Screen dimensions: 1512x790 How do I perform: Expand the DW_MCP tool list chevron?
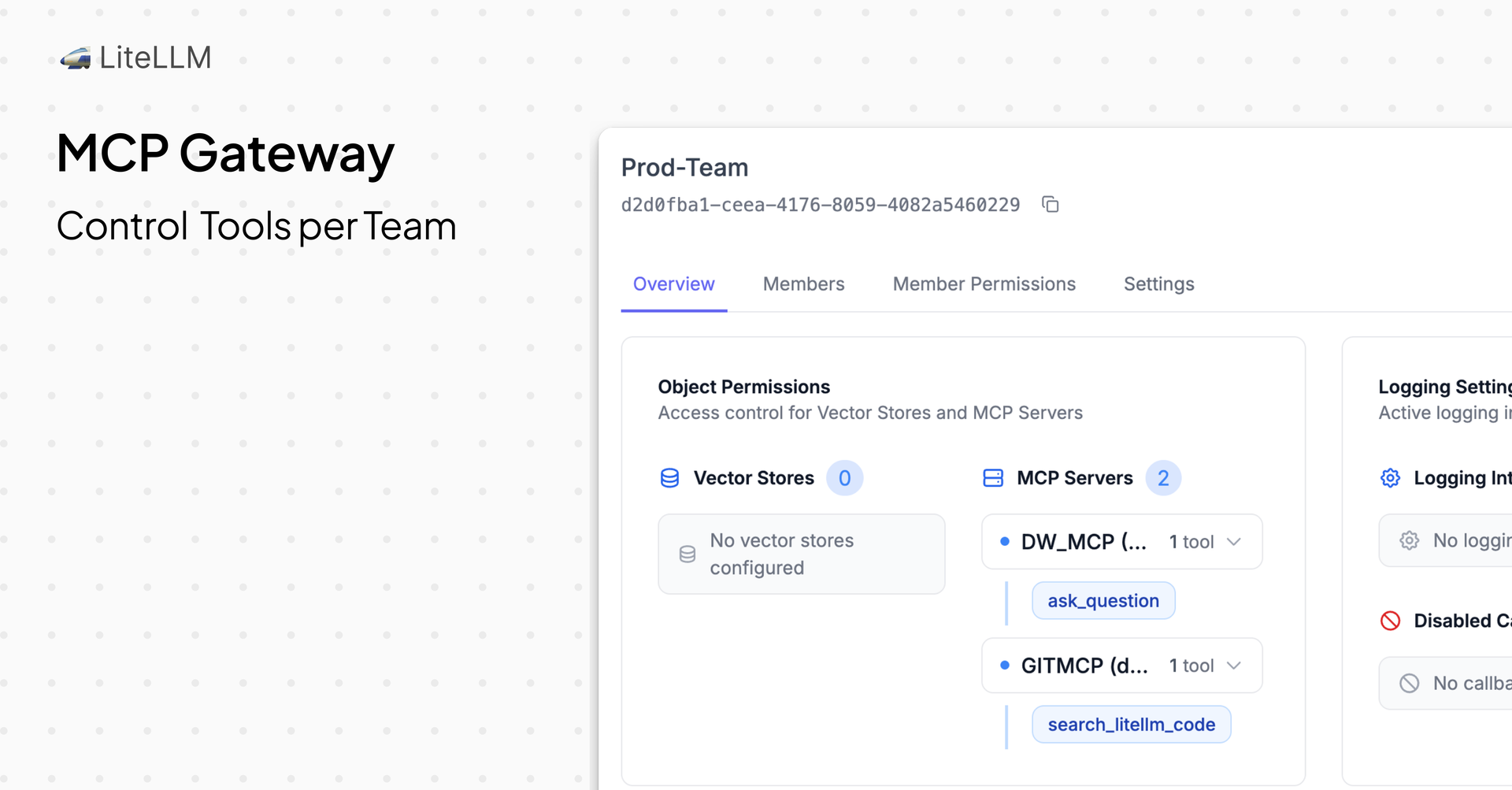click(x=1234, y=541)
